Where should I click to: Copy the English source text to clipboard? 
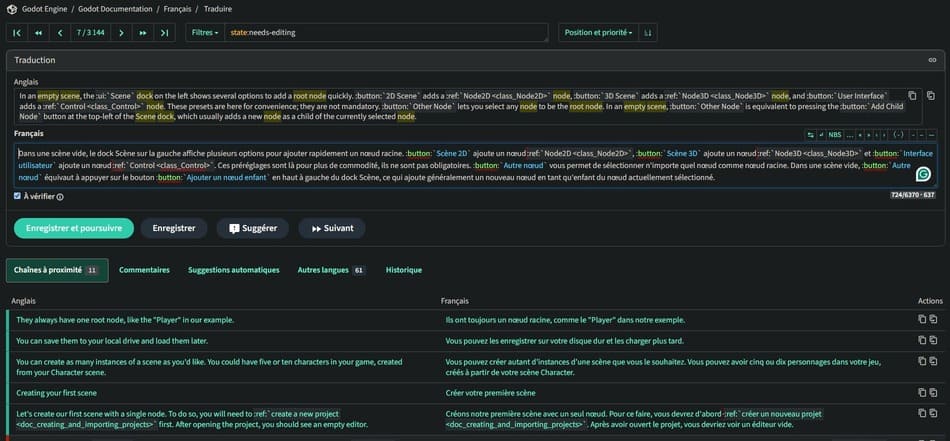point(912,96)
